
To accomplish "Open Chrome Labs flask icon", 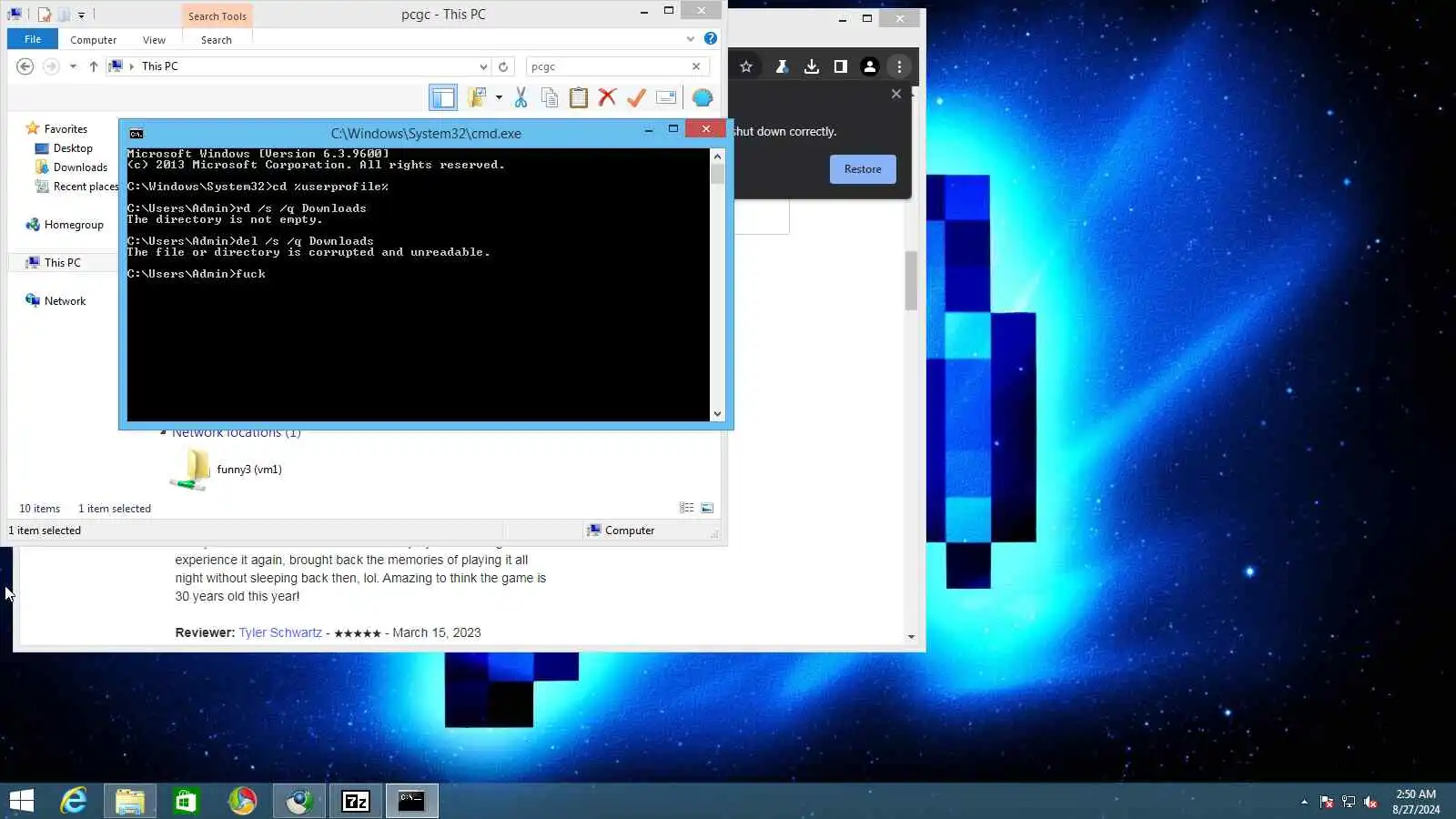I will (x=782, y=66).
